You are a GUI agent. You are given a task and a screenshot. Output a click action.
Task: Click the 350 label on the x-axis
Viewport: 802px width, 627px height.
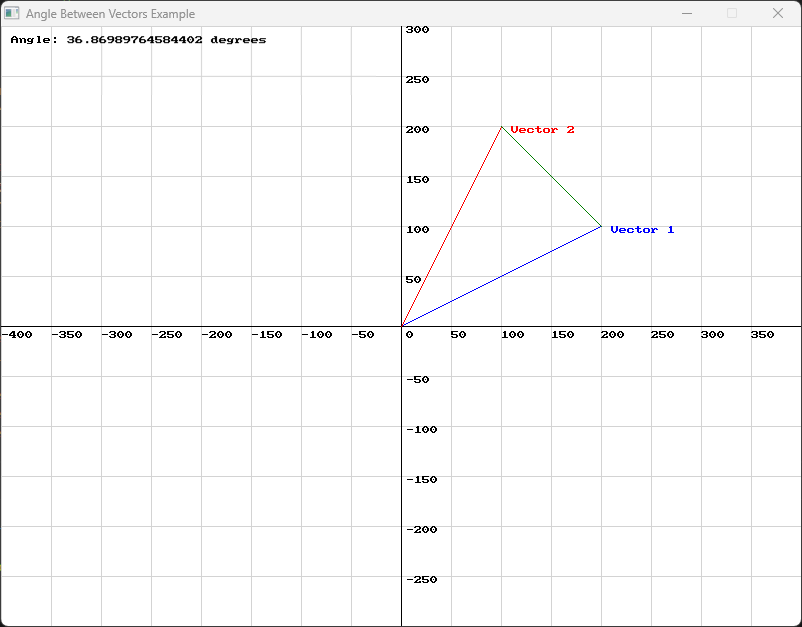click(x=763, y=335)
